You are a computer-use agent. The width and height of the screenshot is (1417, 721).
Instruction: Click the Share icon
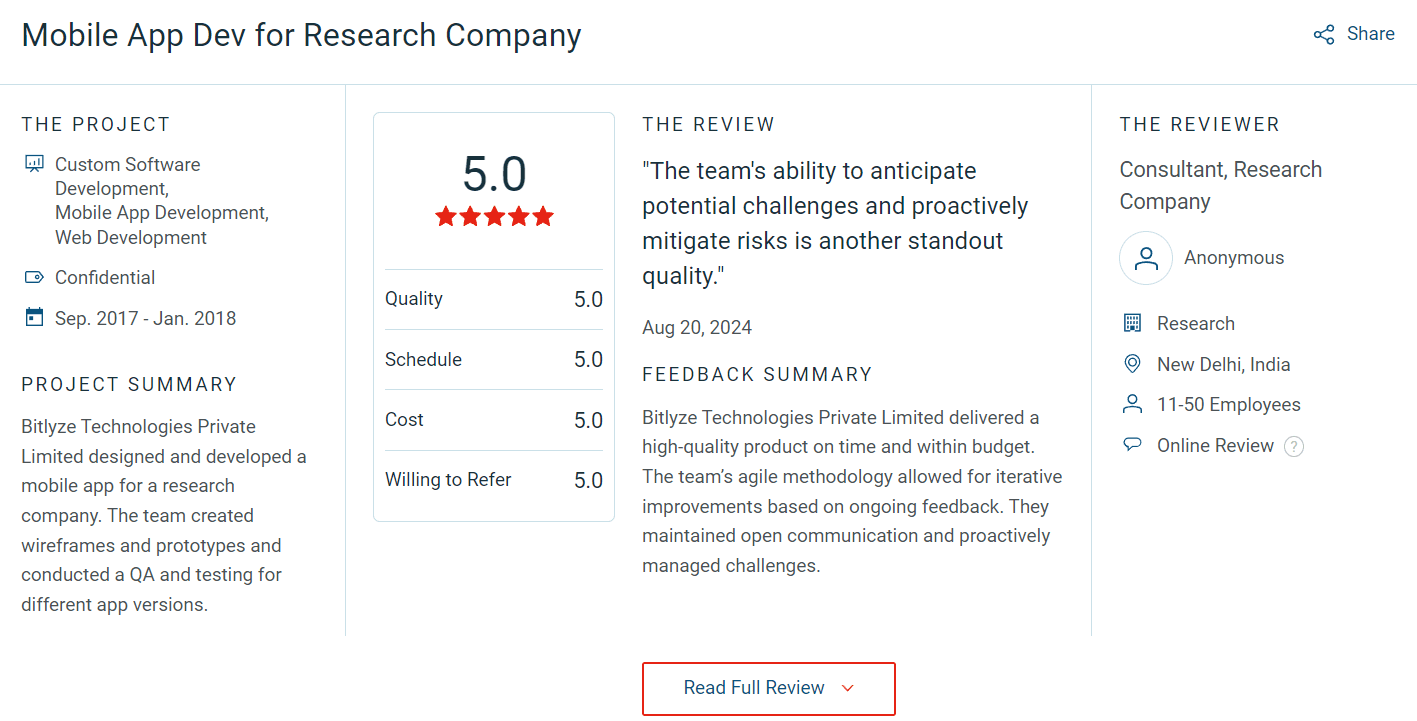point(1324,35)
